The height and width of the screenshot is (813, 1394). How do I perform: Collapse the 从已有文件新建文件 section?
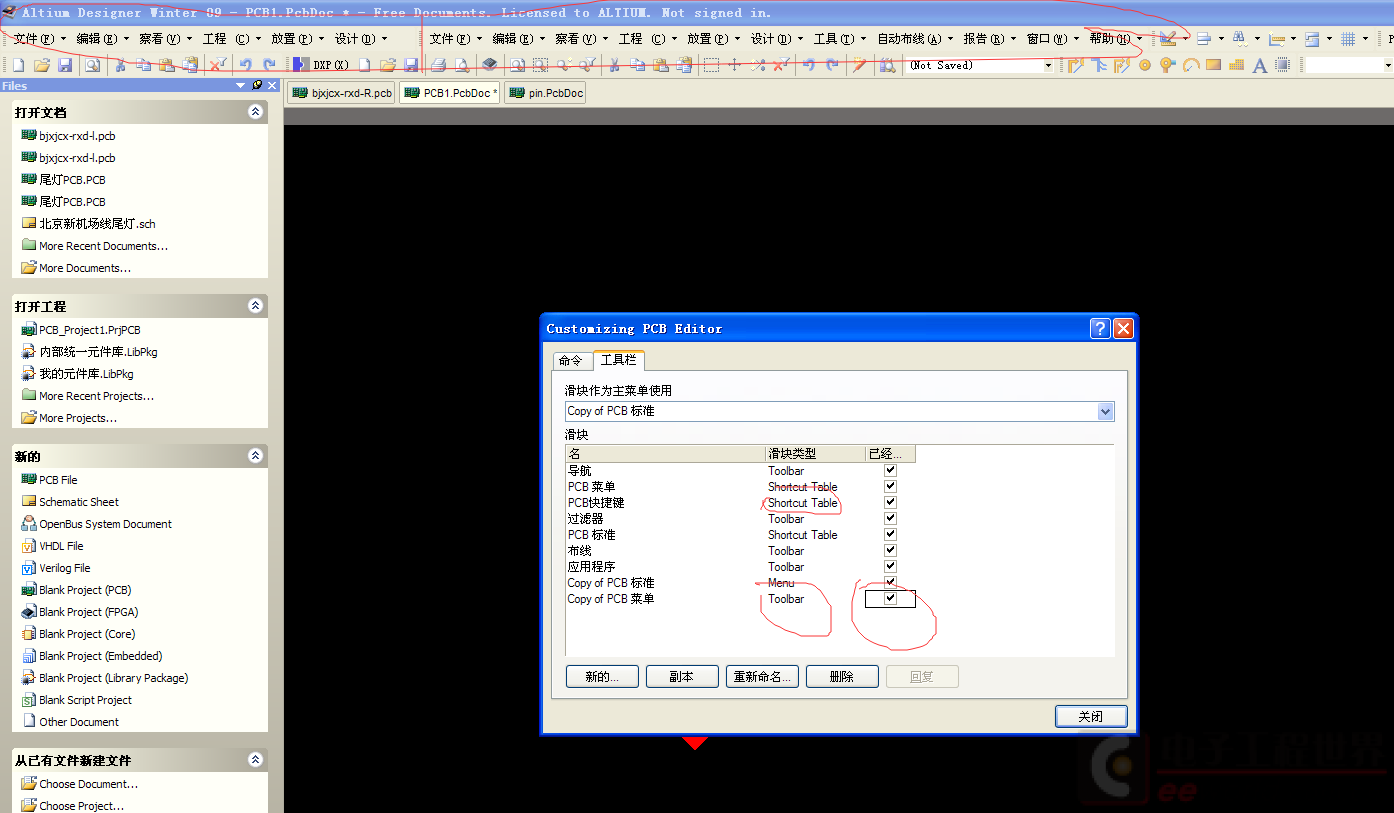coord(255,760)
